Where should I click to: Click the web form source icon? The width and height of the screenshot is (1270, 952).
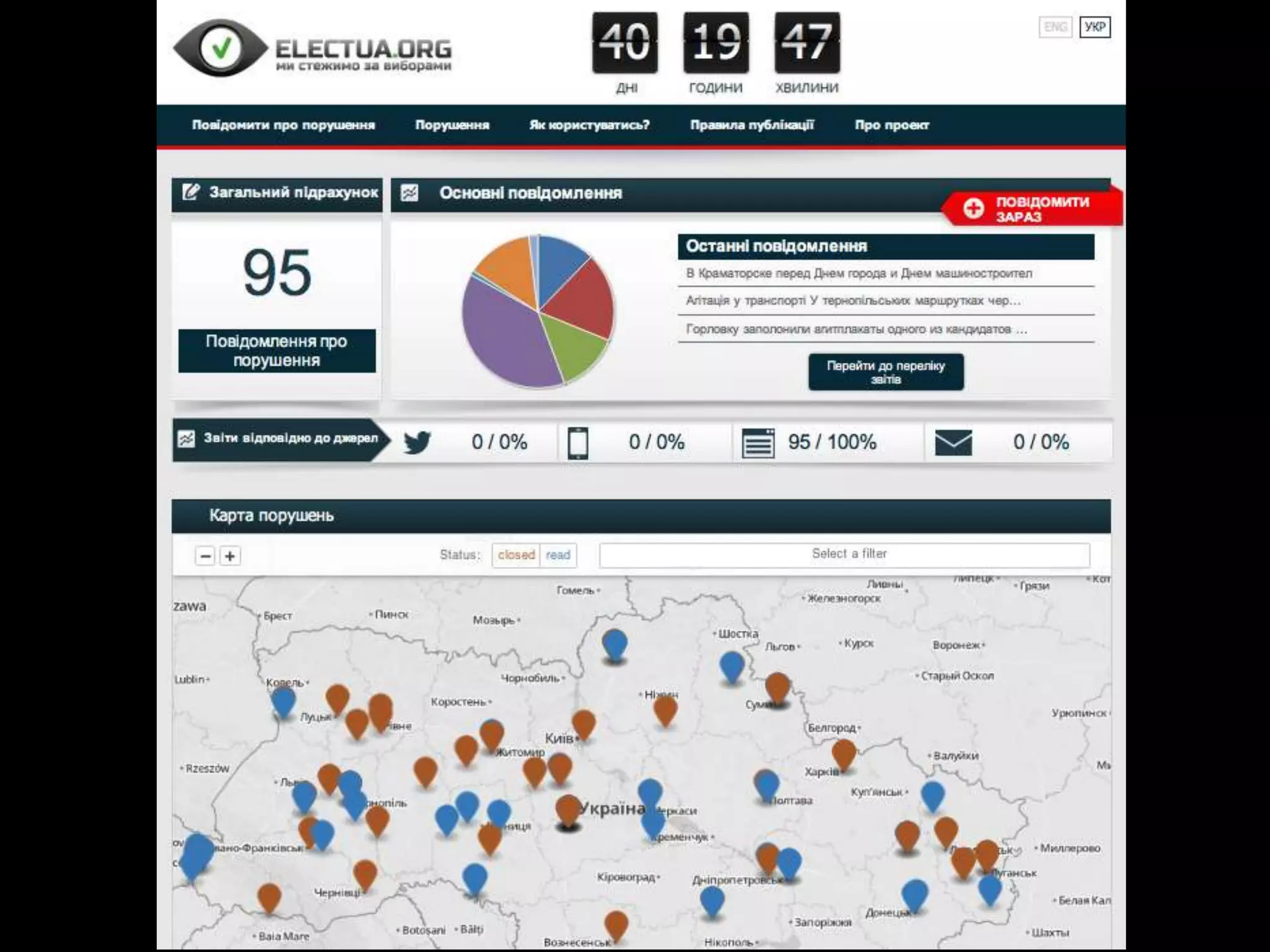(758, 443)
